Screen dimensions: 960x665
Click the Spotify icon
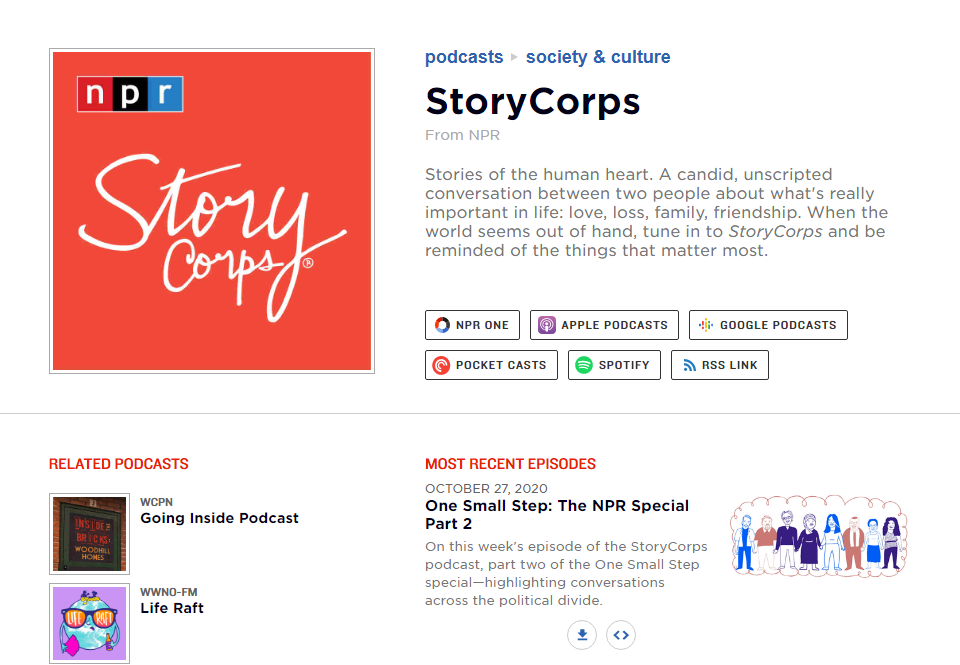pos(584,365)
